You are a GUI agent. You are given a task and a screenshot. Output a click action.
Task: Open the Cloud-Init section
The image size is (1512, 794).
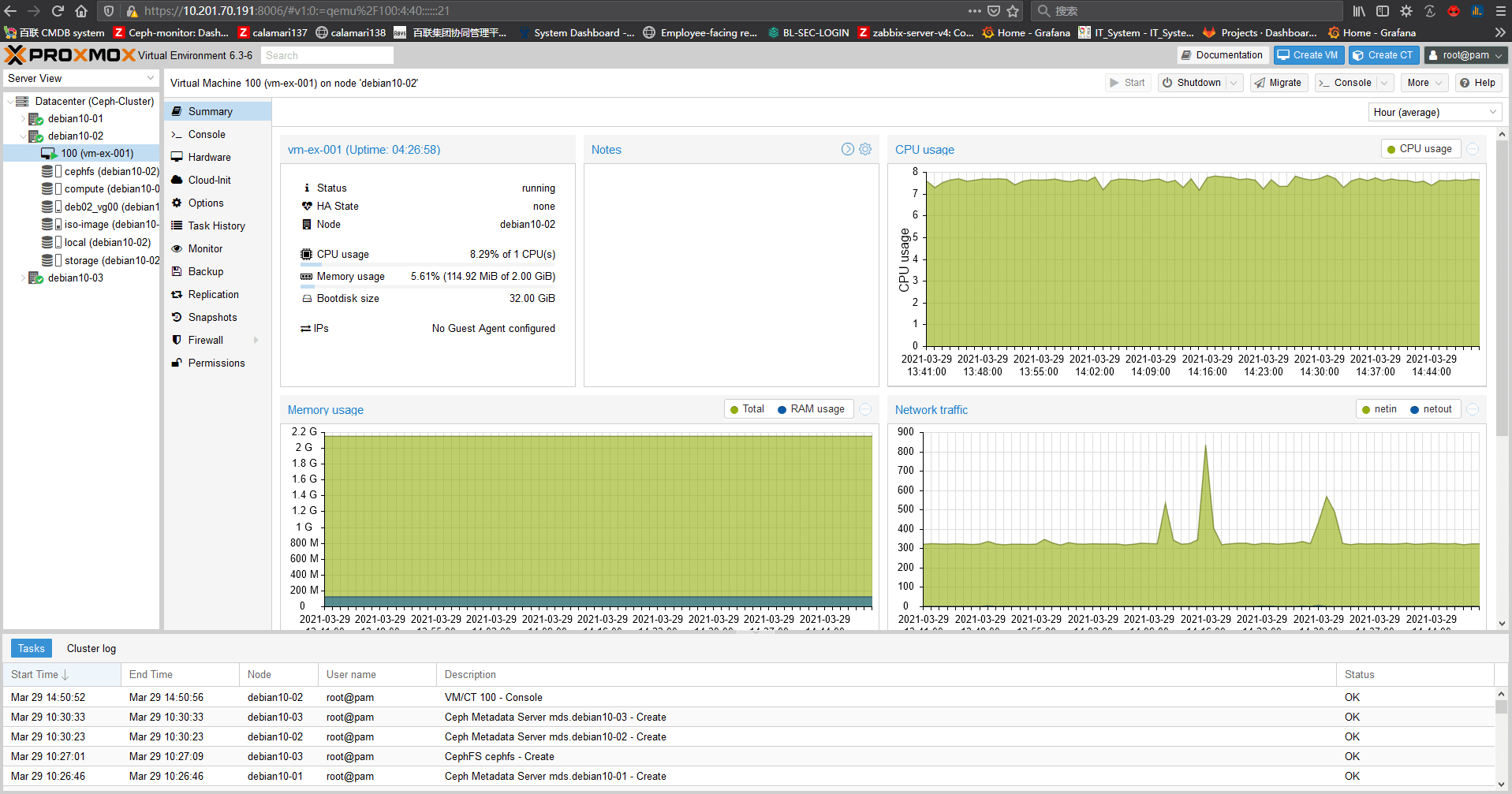click(x=218, y=181)
